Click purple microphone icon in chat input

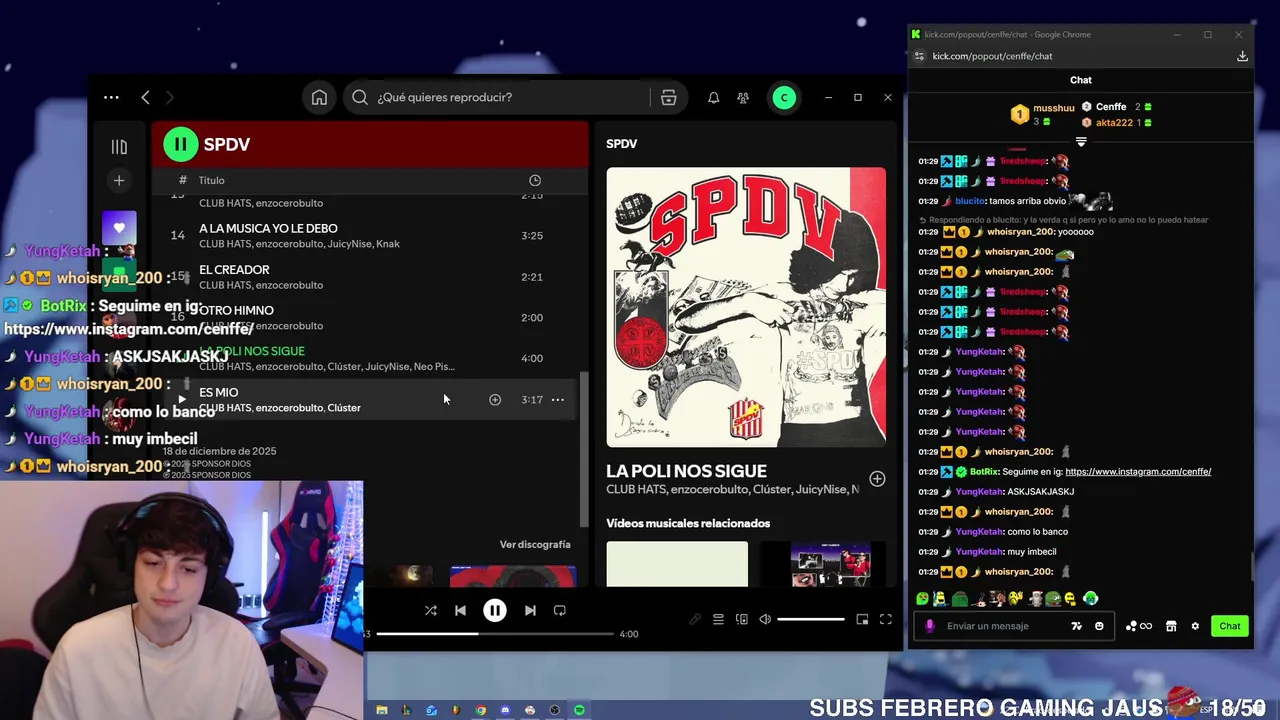point(929,626)
